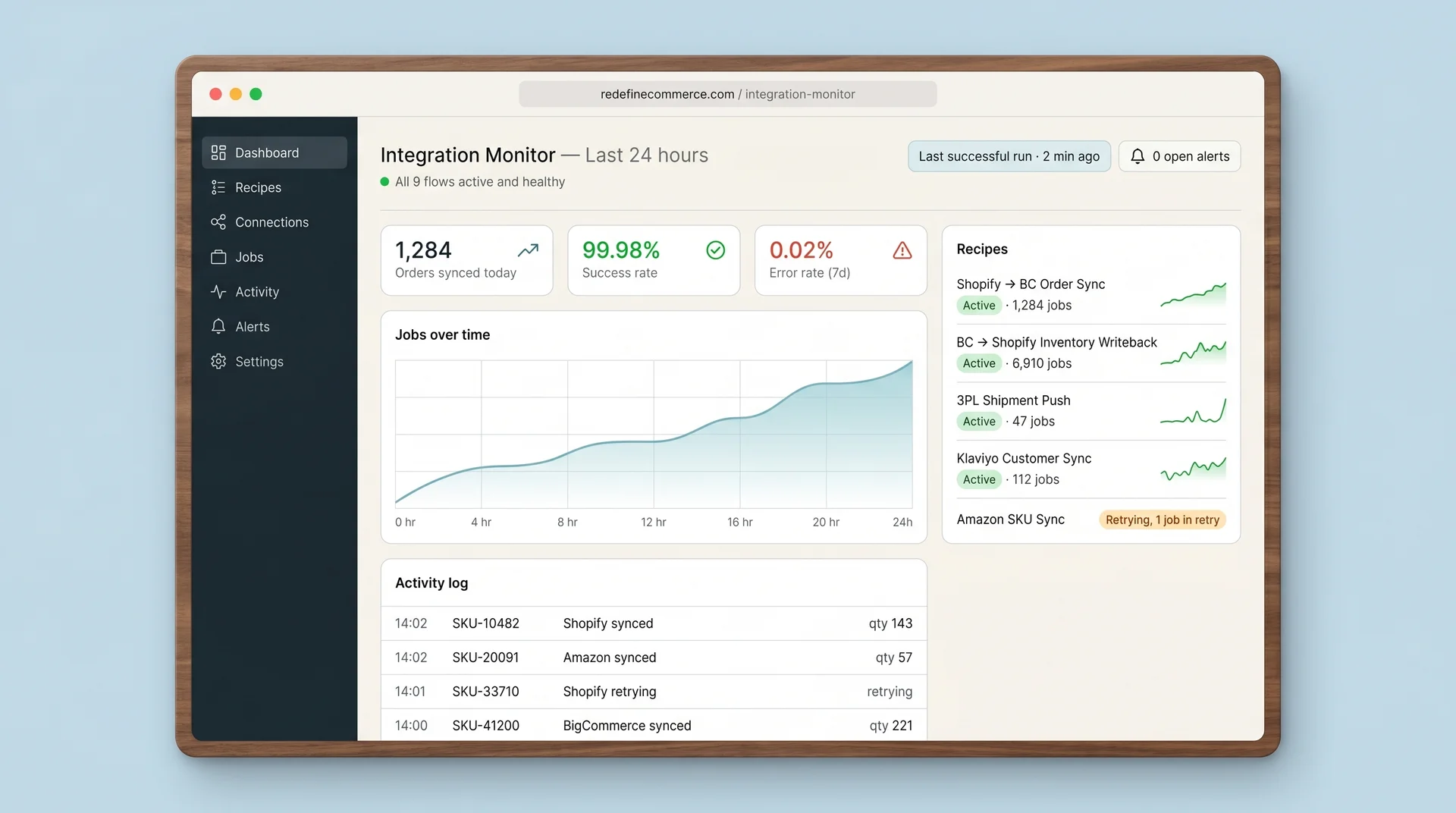Image resolution: width=1456 pixels, height=813 pixels.
Task: Select SKU-20091 in activity log
Action: 485,658
